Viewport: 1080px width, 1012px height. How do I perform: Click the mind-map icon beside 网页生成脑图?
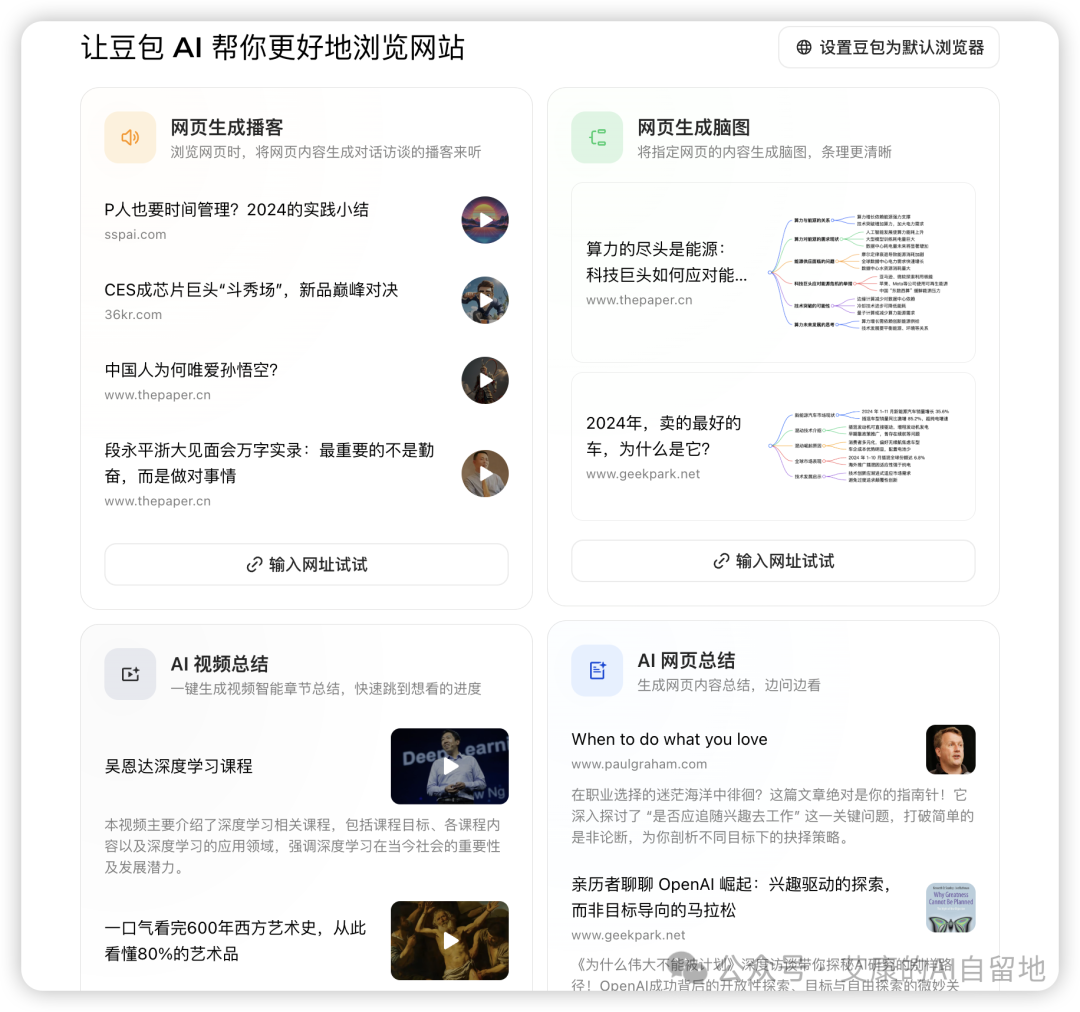(x=597, y=137)
